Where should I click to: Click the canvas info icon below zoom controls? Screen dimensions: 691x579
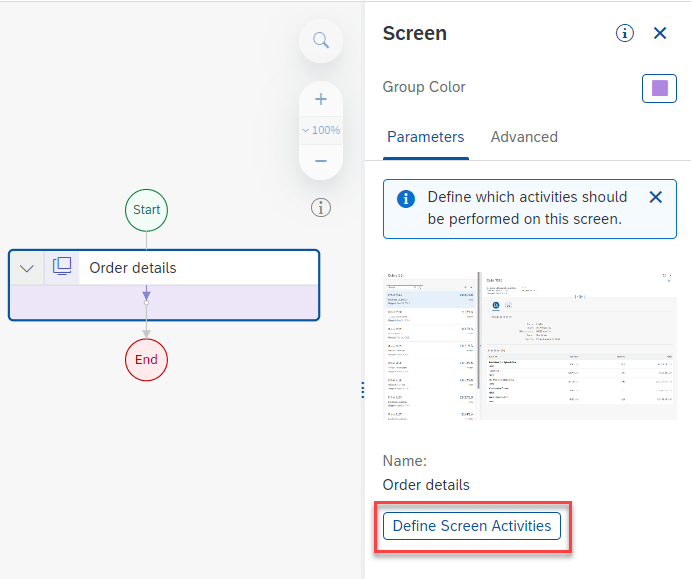(321, 208)
